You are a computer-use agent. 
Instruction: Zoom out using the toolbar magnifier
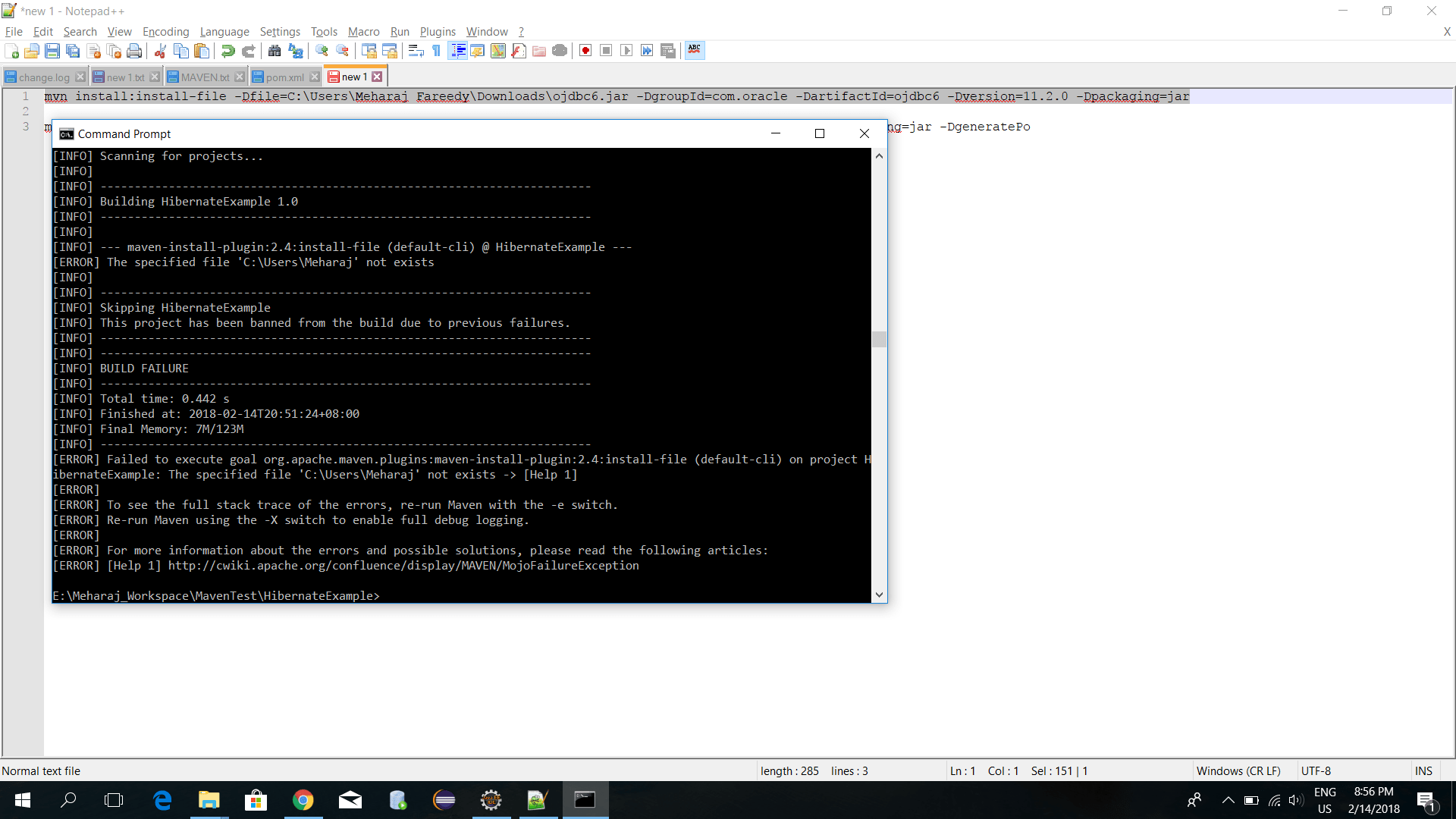342,51
